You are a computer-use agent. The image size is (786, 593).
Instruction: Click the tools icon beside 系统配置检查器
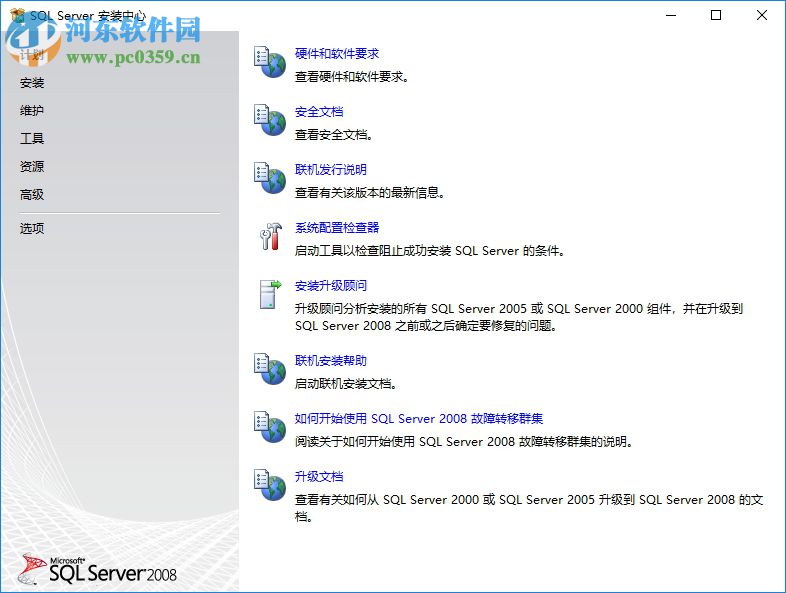pos(271,236)
